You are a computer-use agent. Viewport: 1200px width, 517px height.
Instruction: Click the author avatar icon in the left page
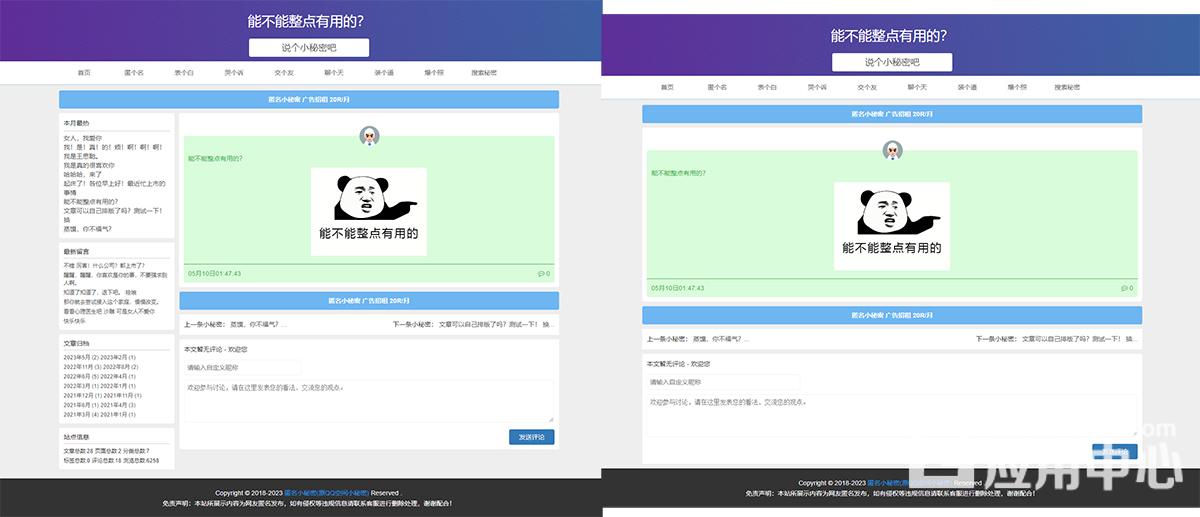(x=369, y=136)
